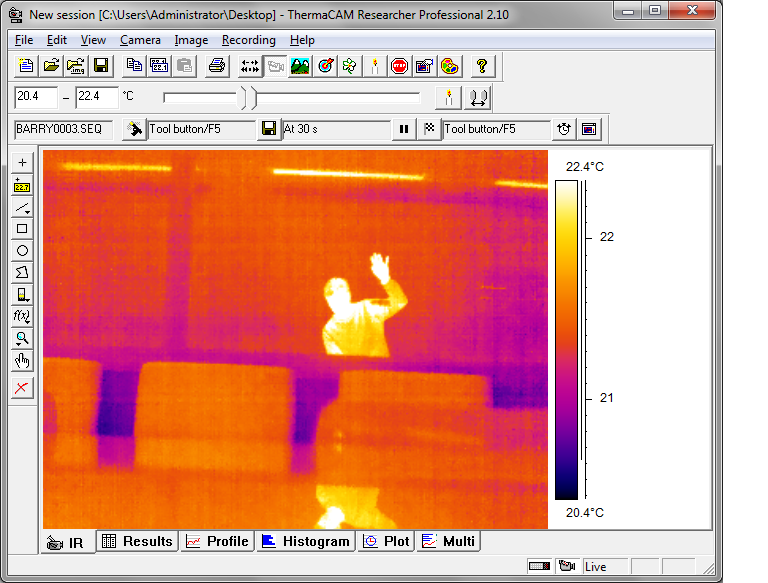Click the print icon in toolbar
The height and width of the screenshot is (583, 768).
[x=216, y=66]
